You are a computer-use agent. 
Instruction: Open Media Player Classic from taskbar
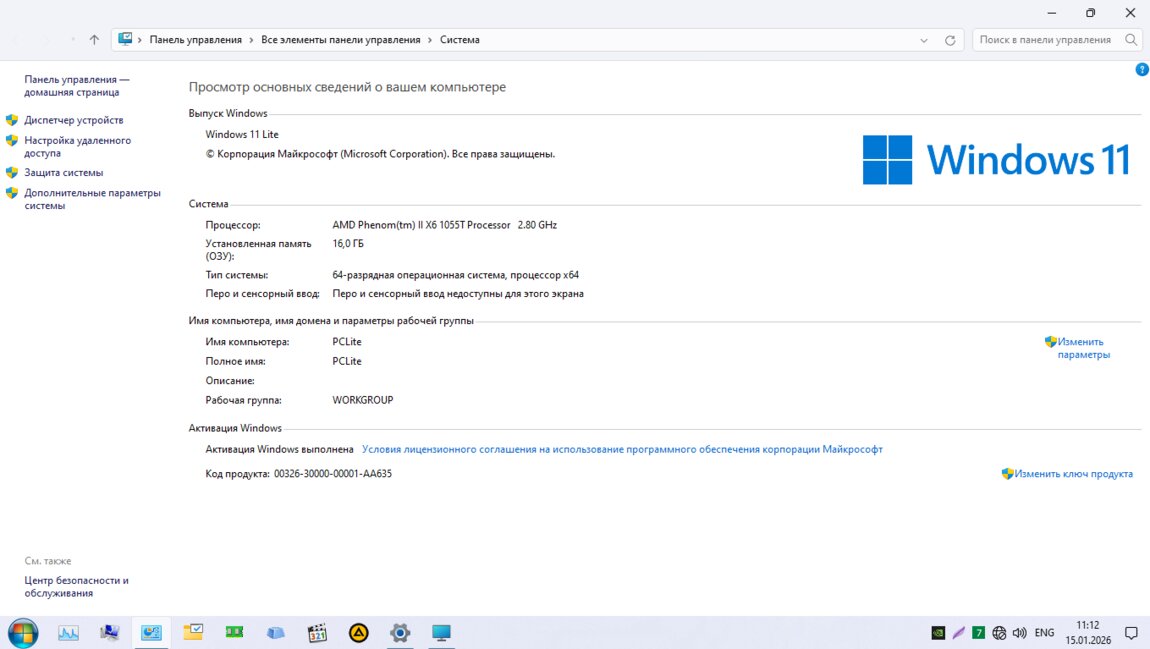click(x=317, y=632)
